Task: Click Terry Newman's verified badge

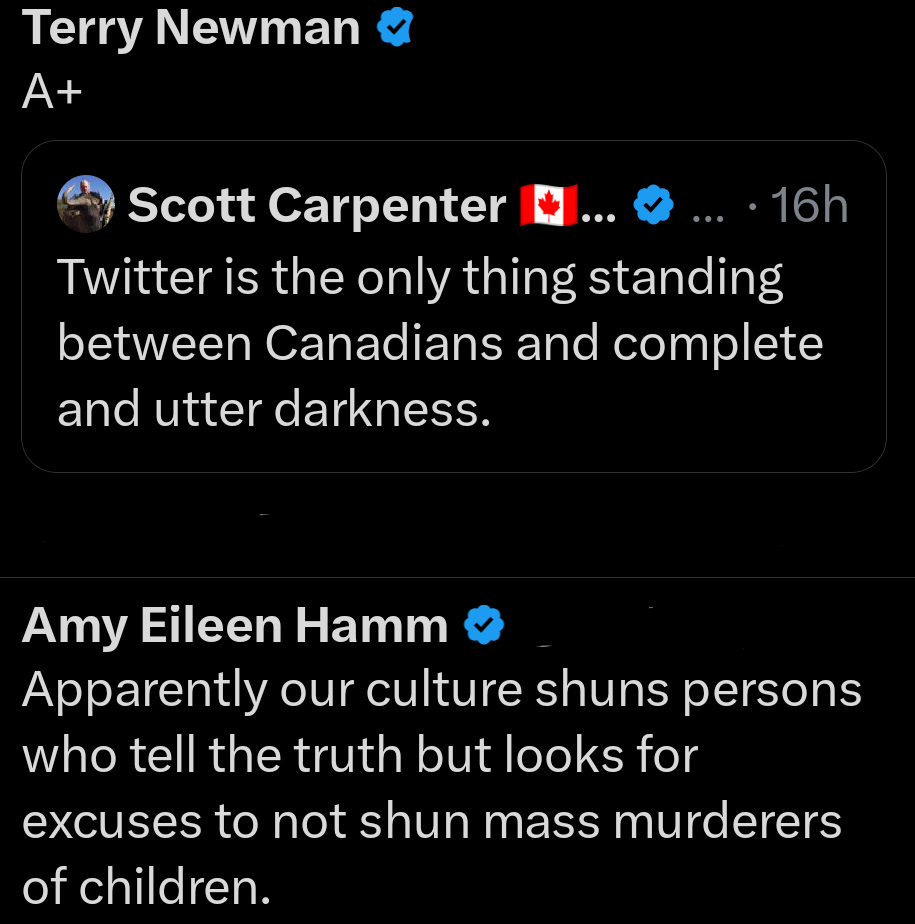Action: point(395,30)
